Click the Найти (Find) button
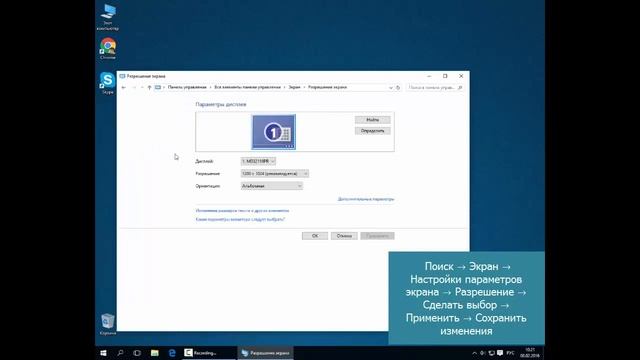640x360 pixels. click(x=372, y=120)
